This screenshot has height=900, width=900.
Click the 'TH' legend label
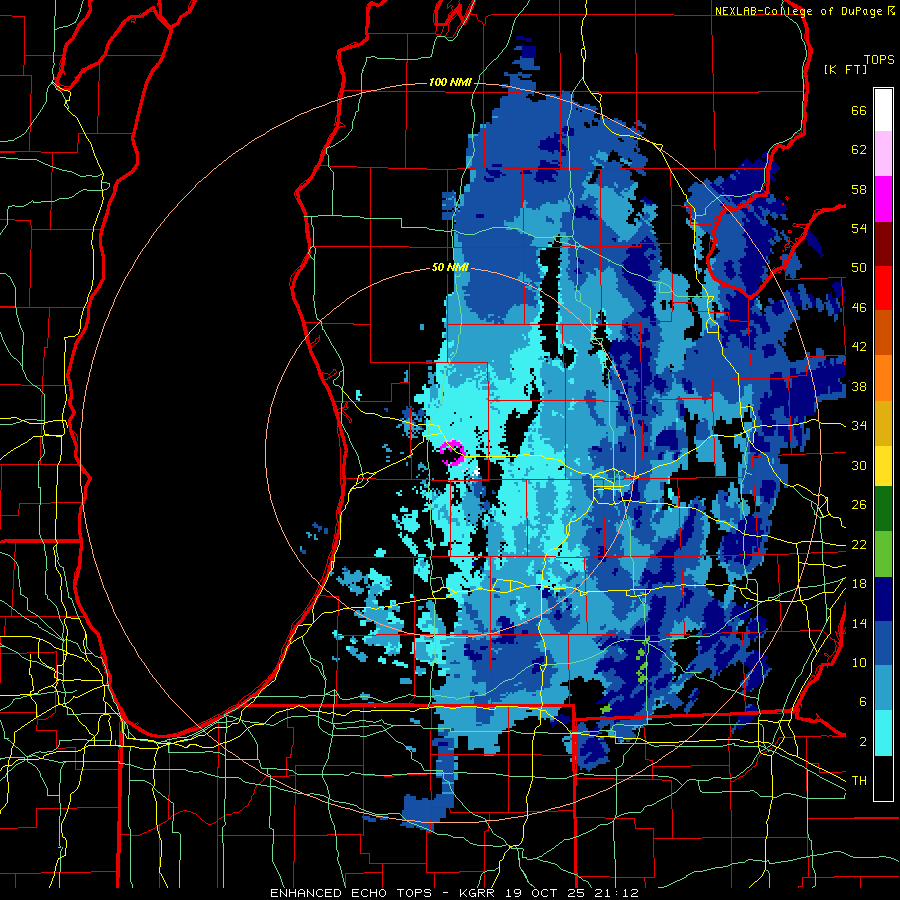click(859, 781)
